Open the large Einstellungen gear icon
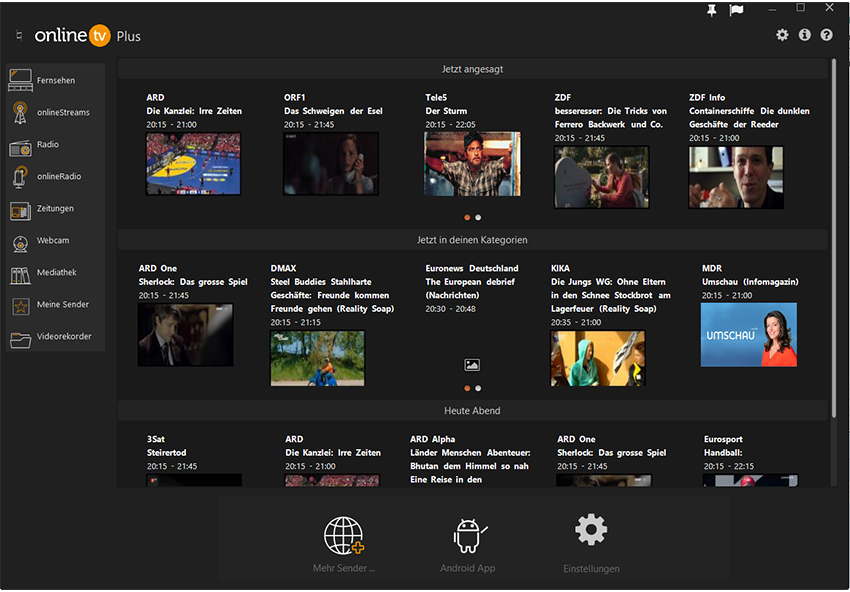 [x=591, y=530]
